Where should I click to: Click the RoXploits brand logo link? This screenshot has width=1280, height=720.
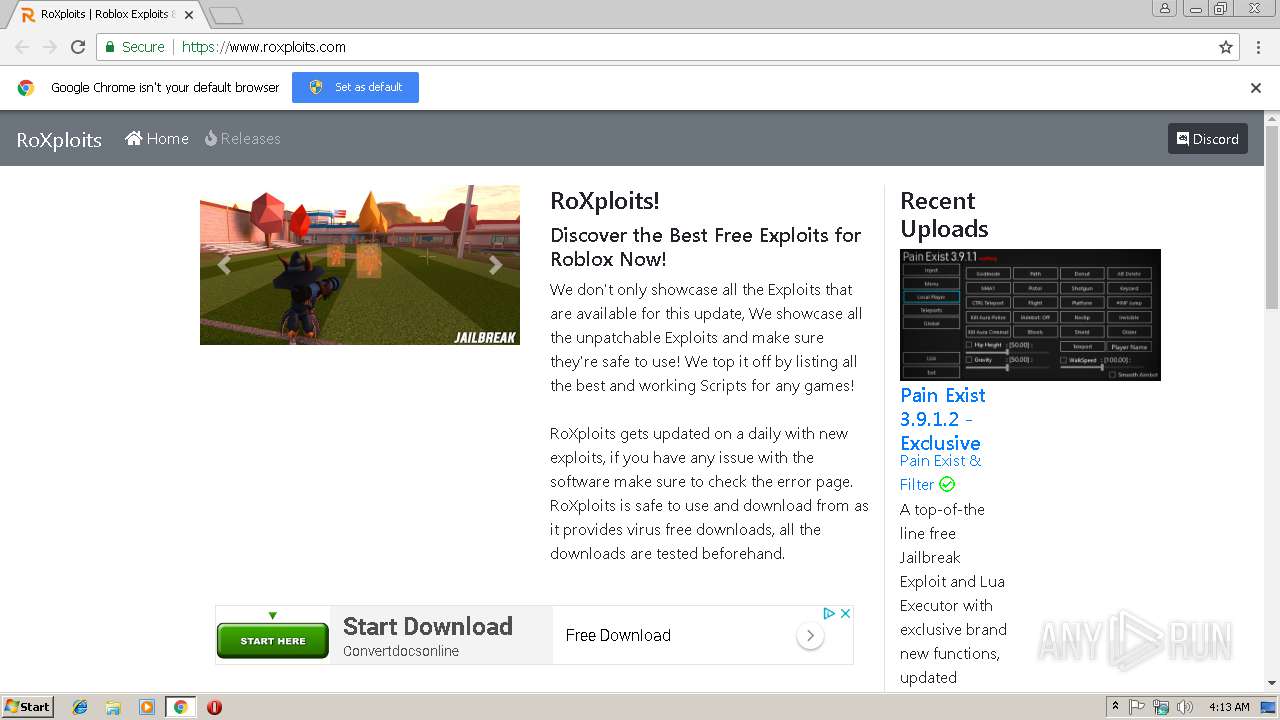point(59,140)
